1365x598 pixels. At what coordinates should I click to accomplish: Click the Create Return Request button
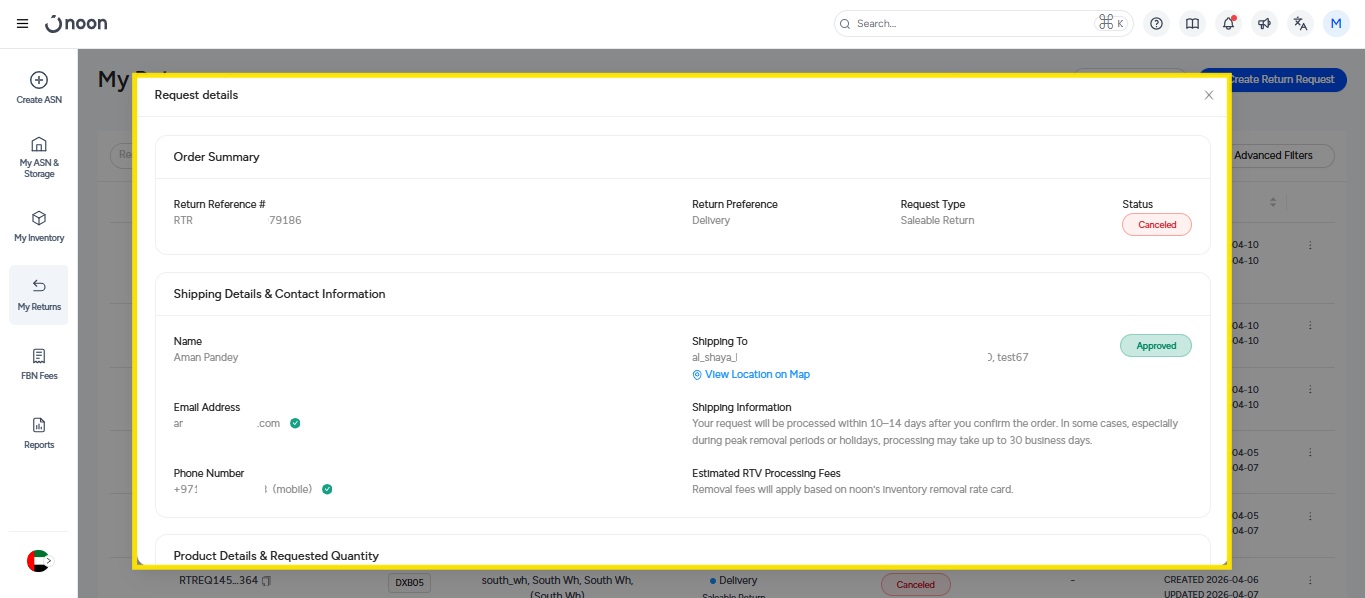tap(1278, 79)
